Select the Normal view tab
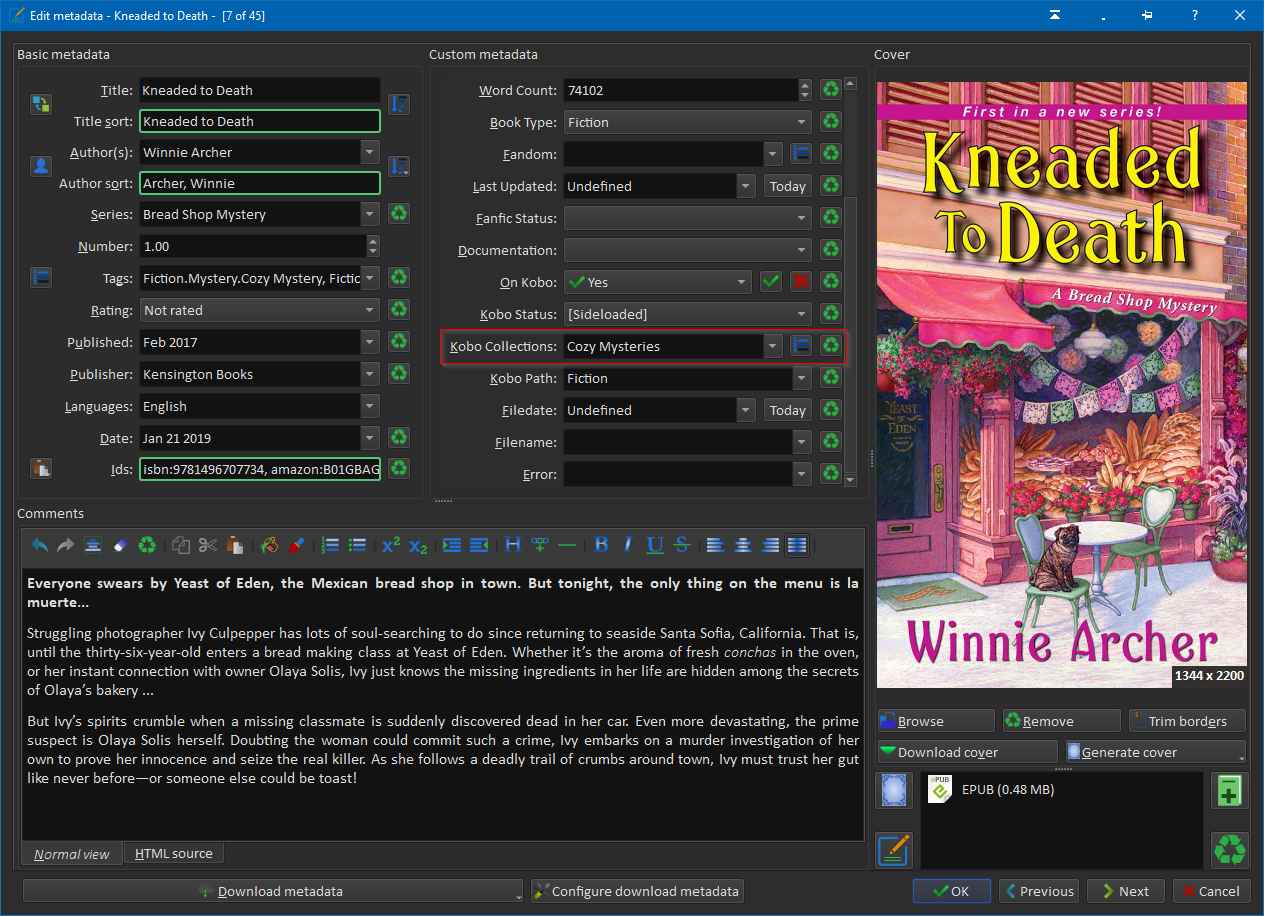This screenshot has width=1264, height=916. [72, 854]
